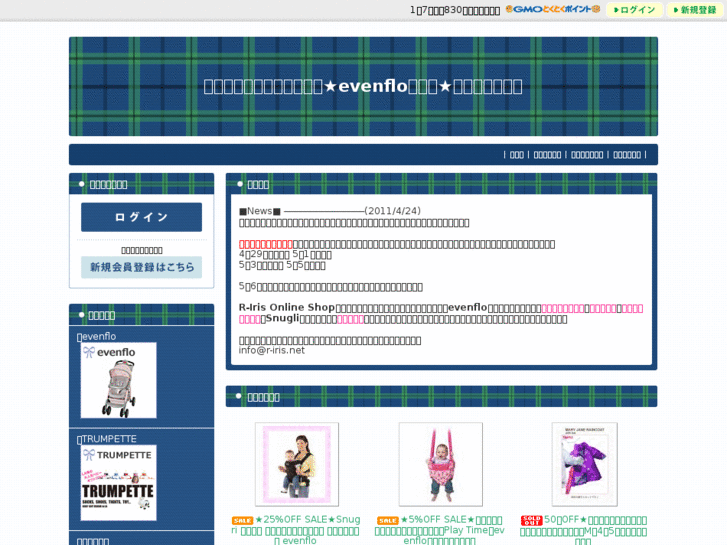Click the pink link after Snugli text

351,319
